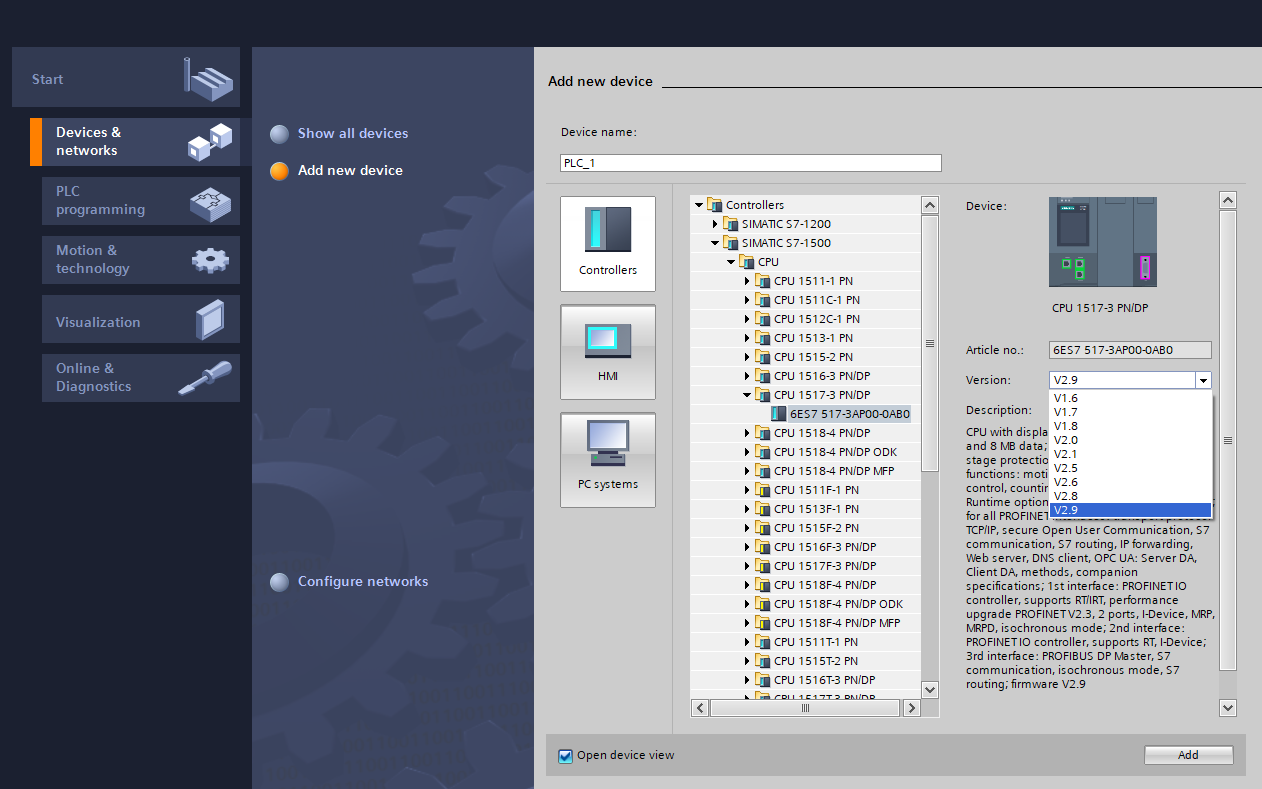Screen dimensions: 1262x789
Task: Click the CPU folder icon
Action: pos(747,262)
